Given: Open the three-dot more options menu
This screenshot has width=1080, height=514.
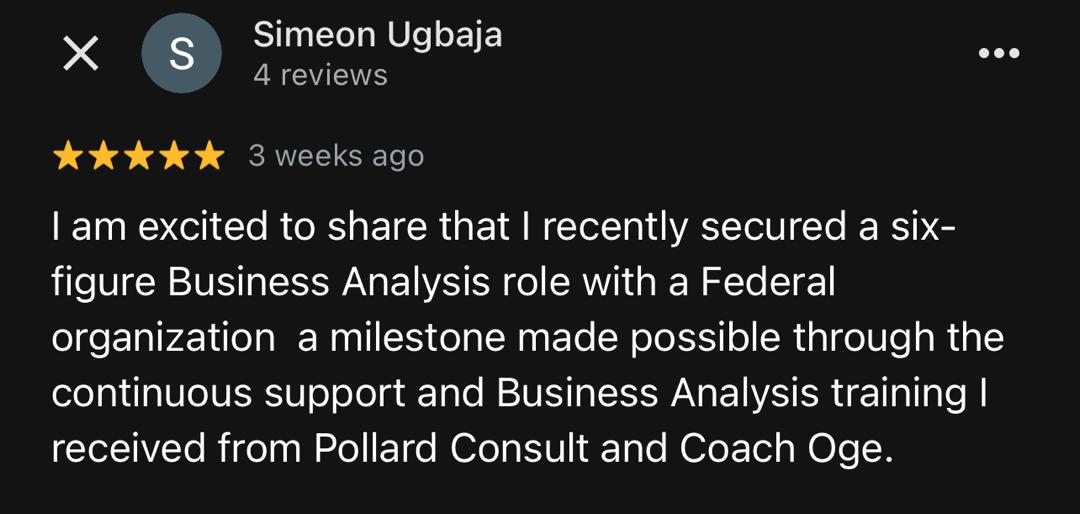Looking at the screenshot, I should pos(998,54).
